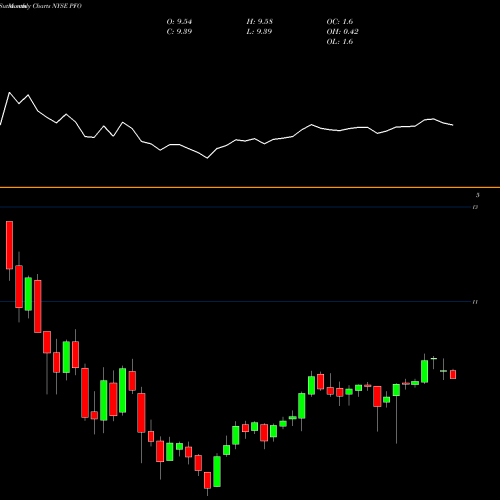The width and height of the screenshot is (500, 500).
Task: Select the lowest red candle at chart bottom
Action: click(x=207, y=480)
